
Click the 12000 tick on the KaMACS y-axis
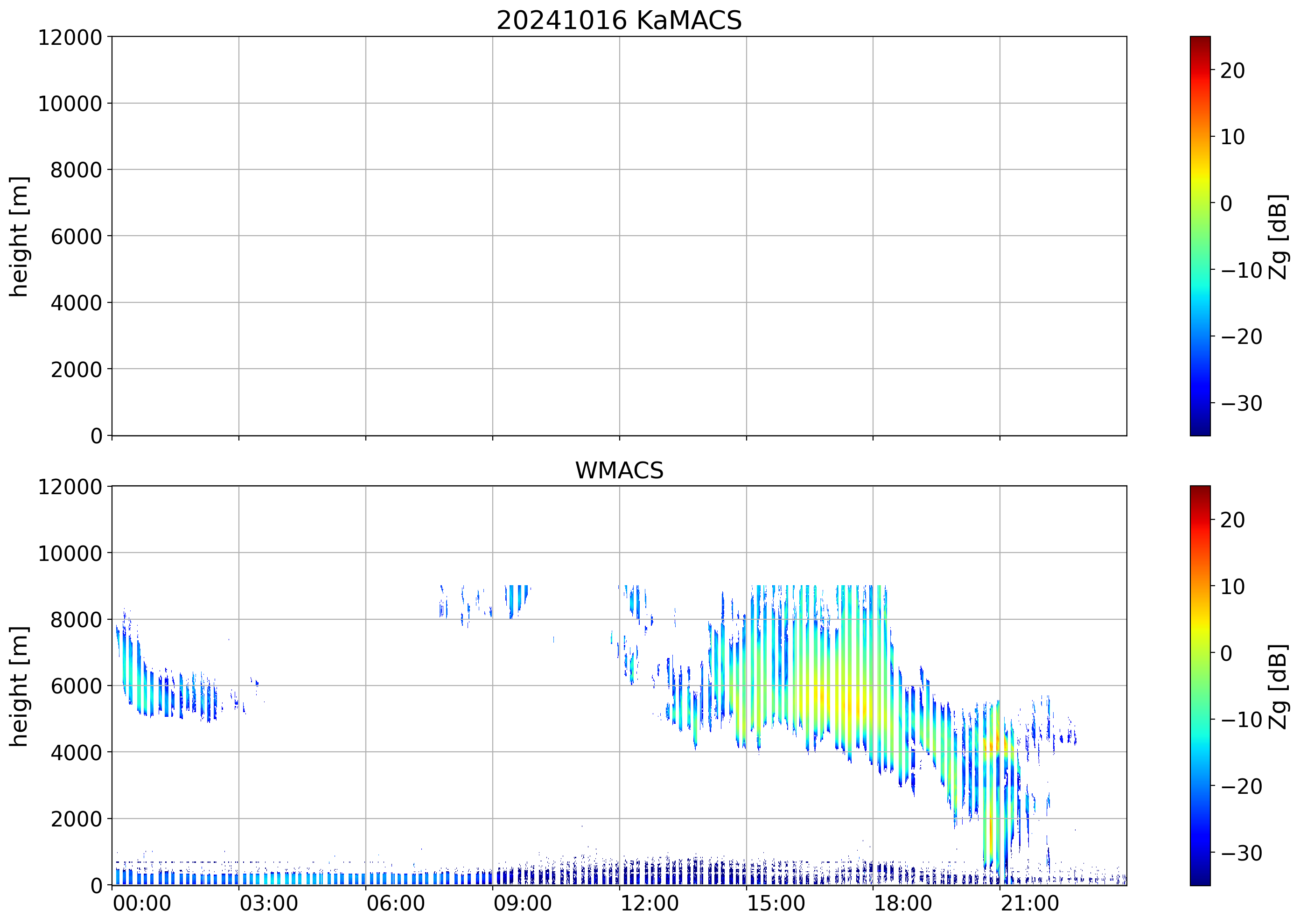pos(70,37)
